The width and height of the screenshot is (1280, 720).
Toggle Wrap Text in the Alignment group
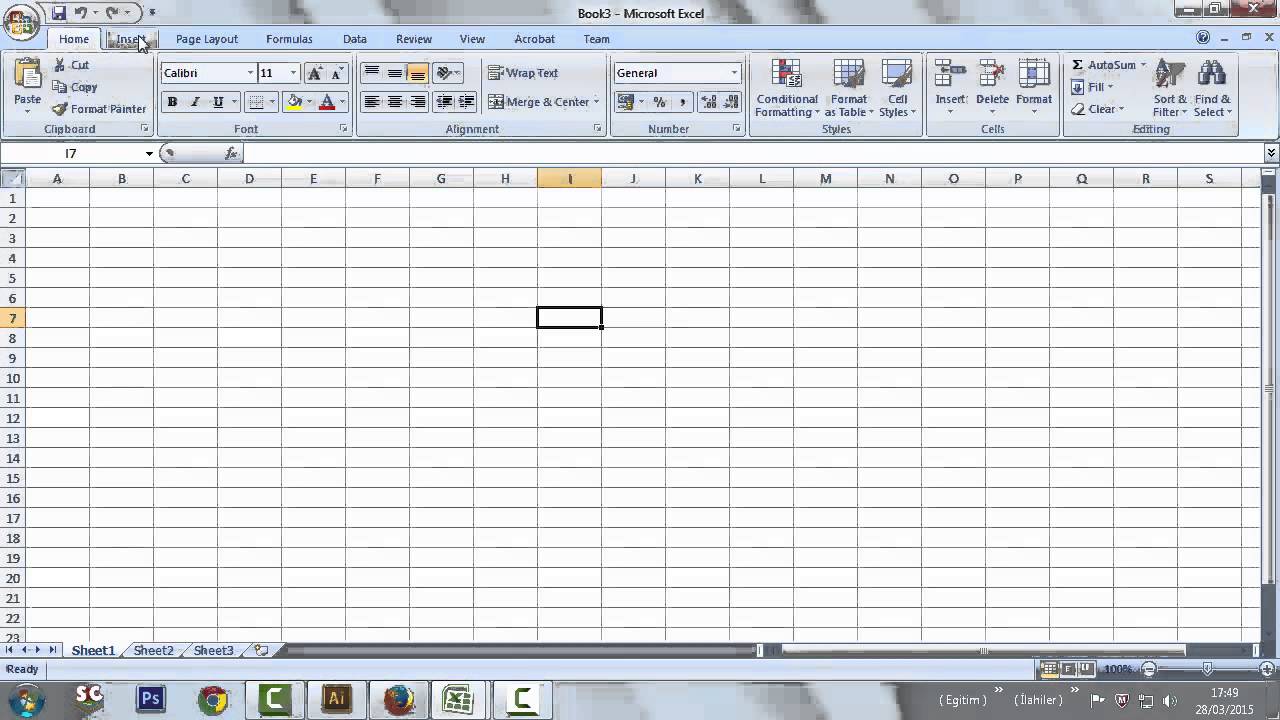pyautogui.click(x=524, y=72)
